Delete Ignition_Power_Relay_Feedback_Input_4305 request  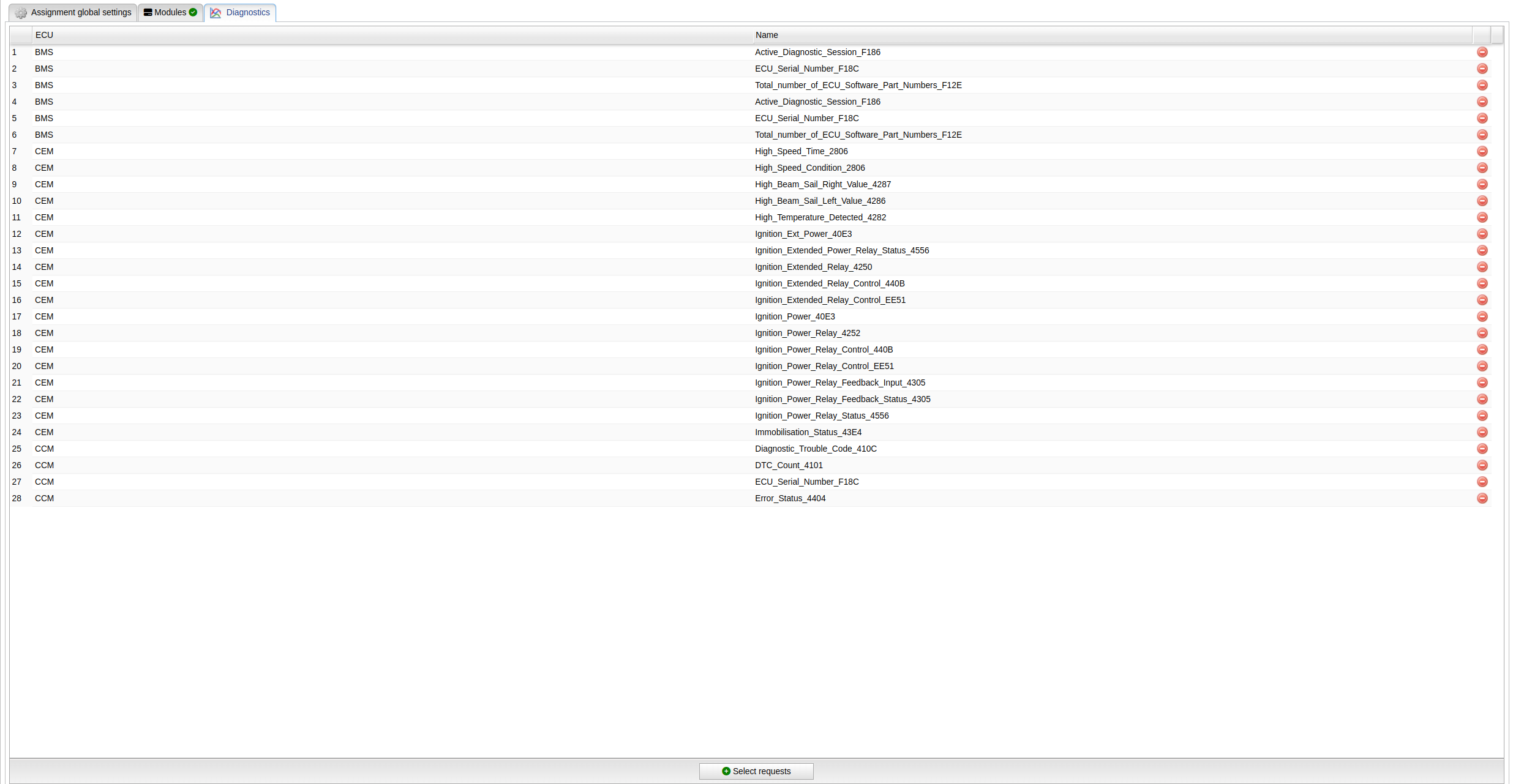click(x=1482, y=383)
